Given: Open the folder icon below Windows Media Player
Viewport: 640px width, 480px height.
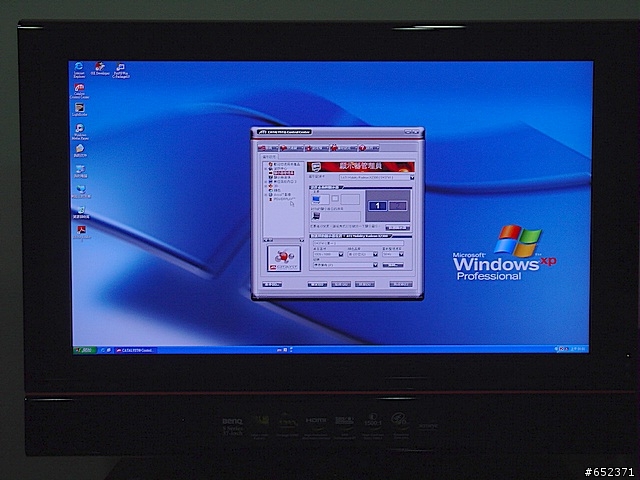Looking at the screenshot, I should click(80, 151).
